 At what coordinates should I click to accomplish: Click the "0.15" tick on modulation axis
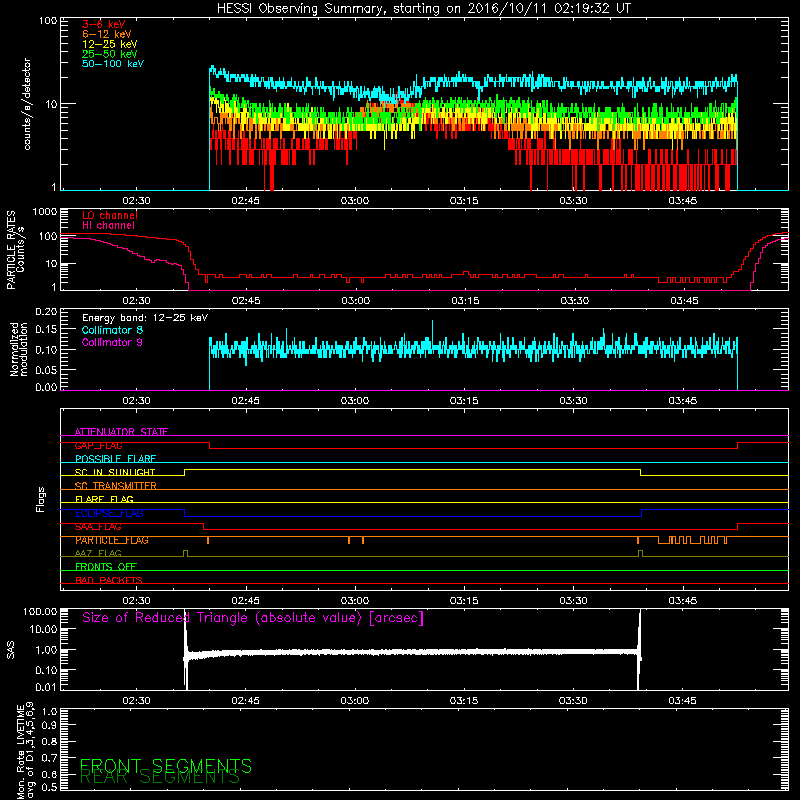pyautogui.click(x=46, y=330)
